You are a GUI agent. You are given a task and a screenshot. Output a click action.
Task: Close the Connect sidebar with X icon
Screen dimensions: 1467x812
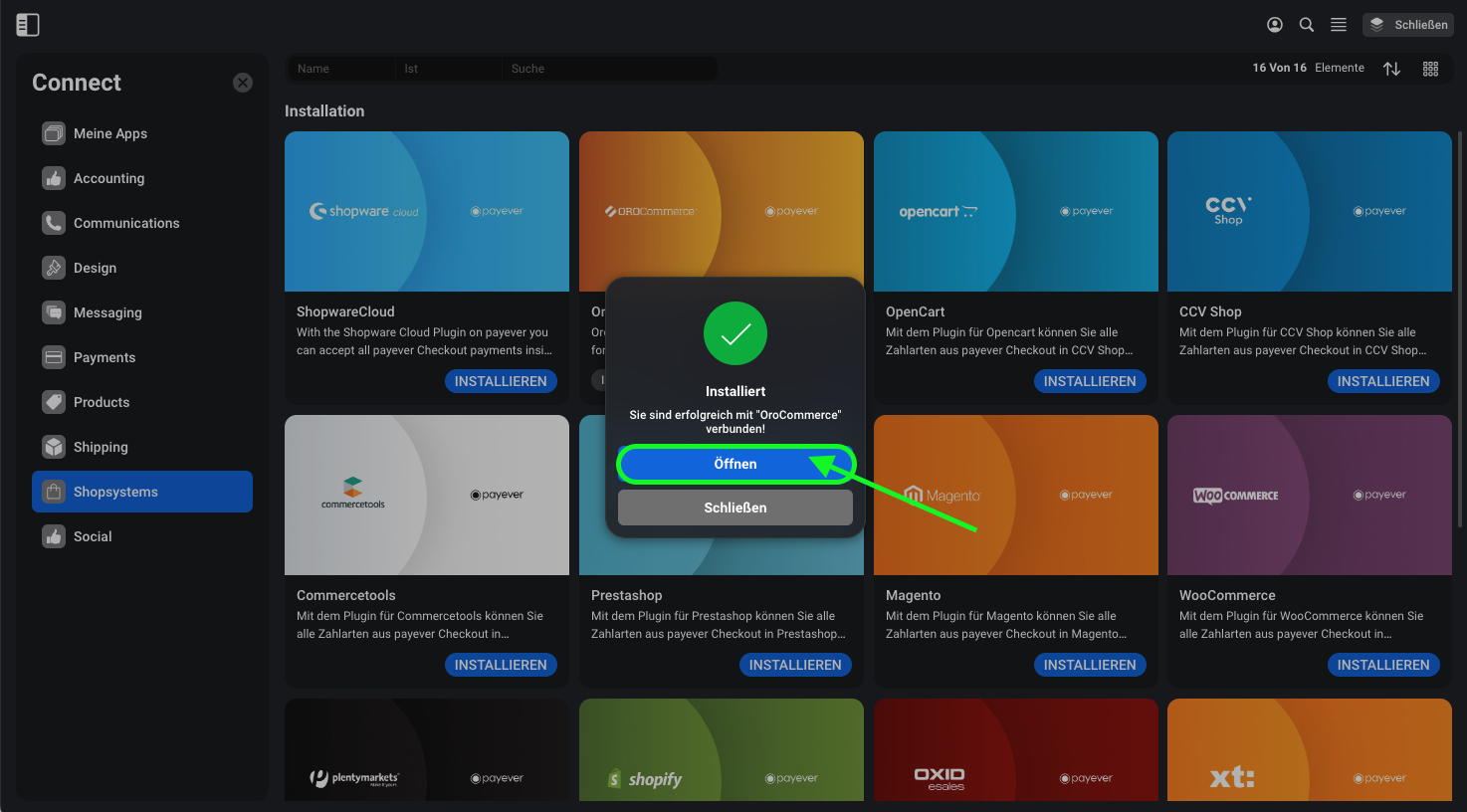[243, 83]
